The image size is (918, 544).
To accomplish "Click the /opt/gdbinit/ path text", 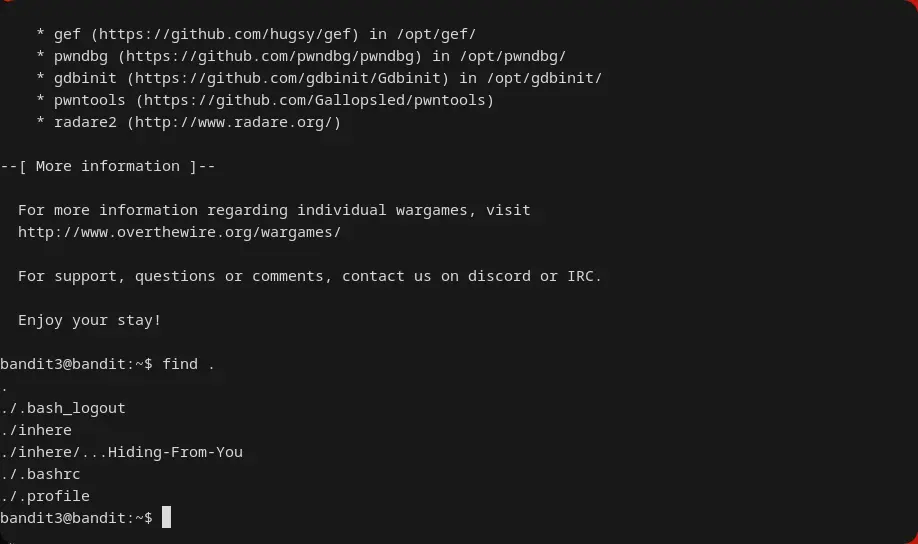I will [544, 78].
